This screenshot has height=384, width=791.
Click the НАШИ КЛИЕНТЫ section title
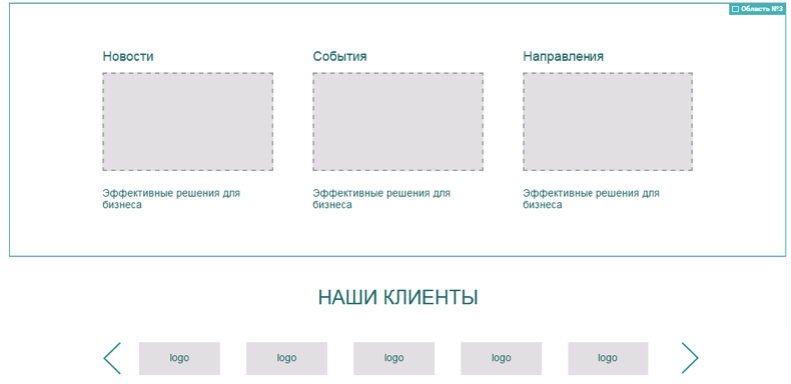tap(398, 298)
